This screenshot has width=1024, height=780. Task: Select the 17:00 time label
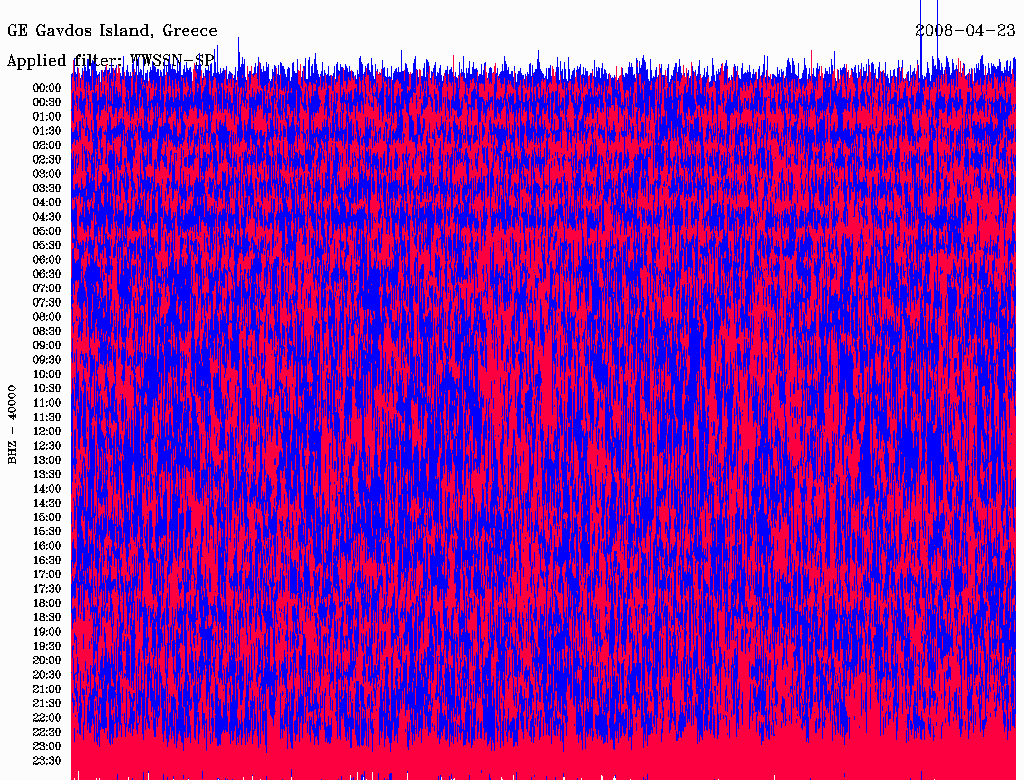click(x=47, y=575)
